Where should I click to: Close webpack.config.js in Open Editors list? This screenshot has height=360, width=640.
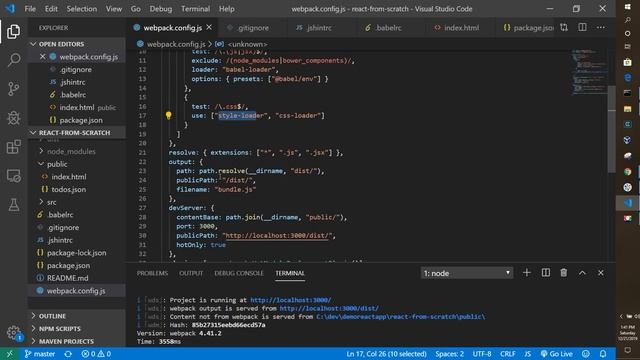point(42,57)
